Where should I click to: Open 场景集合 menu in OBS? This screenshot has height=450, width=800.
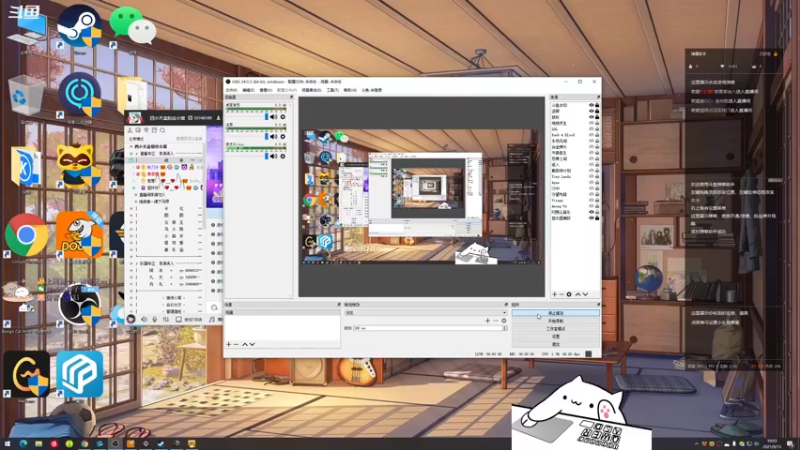(x=311, y=90)
